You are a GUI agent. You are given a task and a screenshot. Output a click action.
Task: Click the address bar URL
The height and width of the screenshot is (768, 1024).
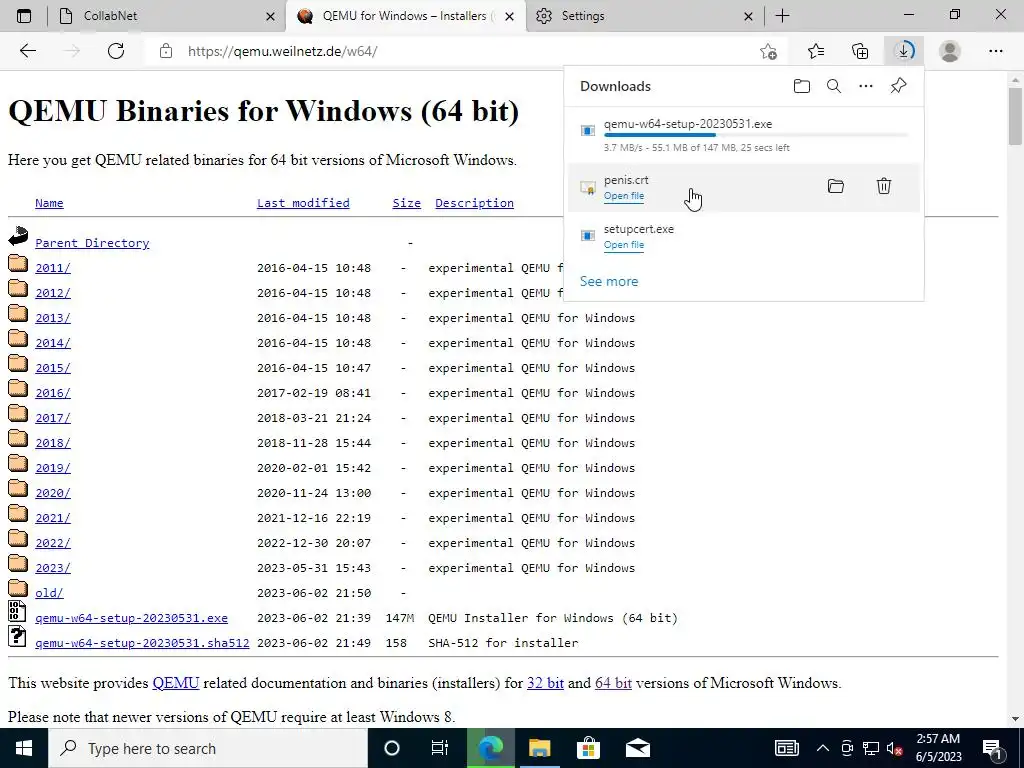pos(283,51)
